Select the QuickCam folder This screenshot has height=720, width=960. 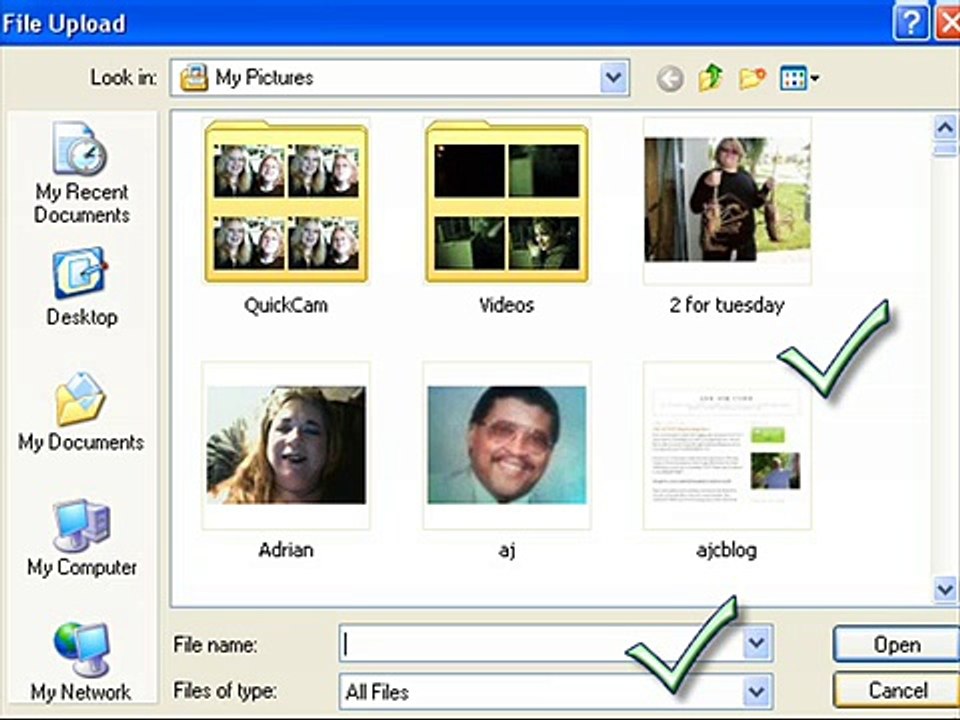point(286,202)
